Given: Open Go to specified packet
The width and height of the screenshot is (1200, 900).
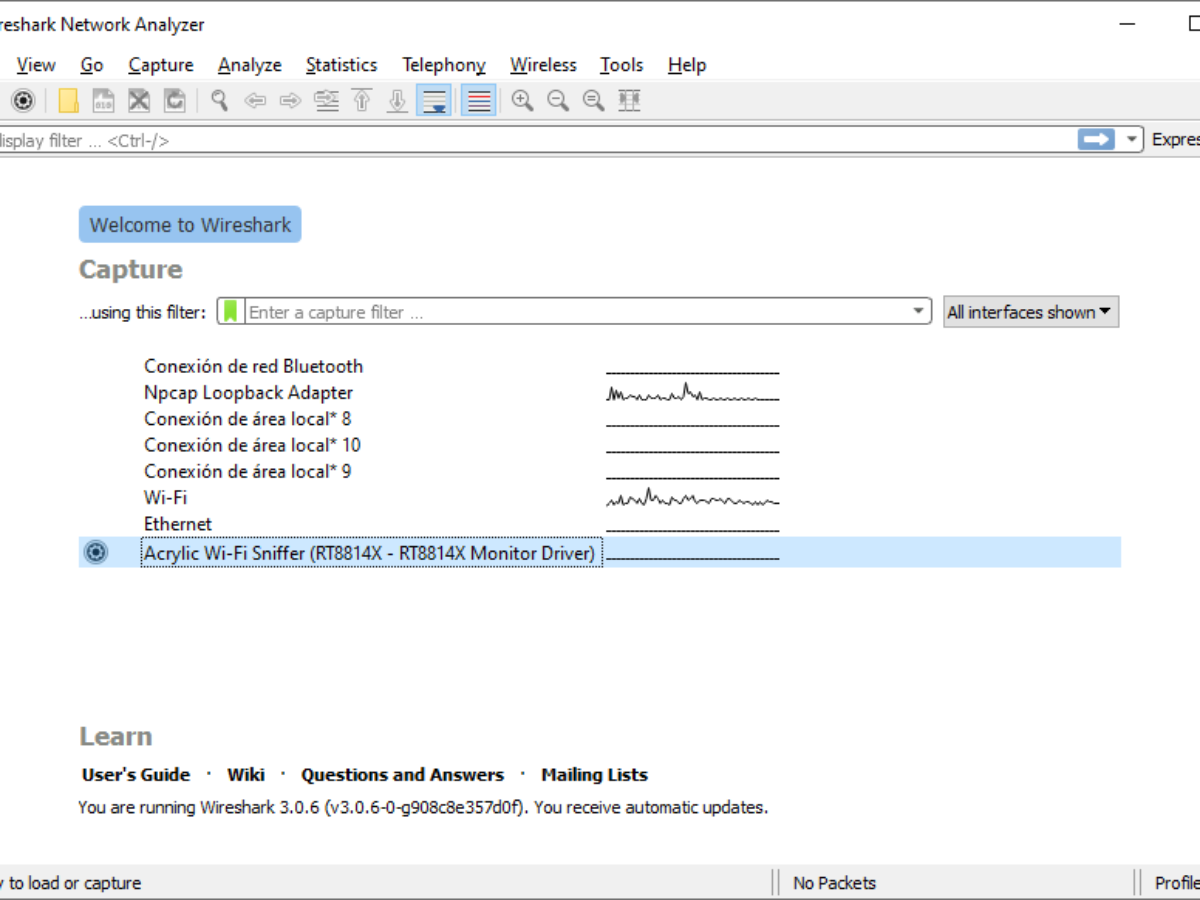Looking at the screenshot, I should click(326, 100).
